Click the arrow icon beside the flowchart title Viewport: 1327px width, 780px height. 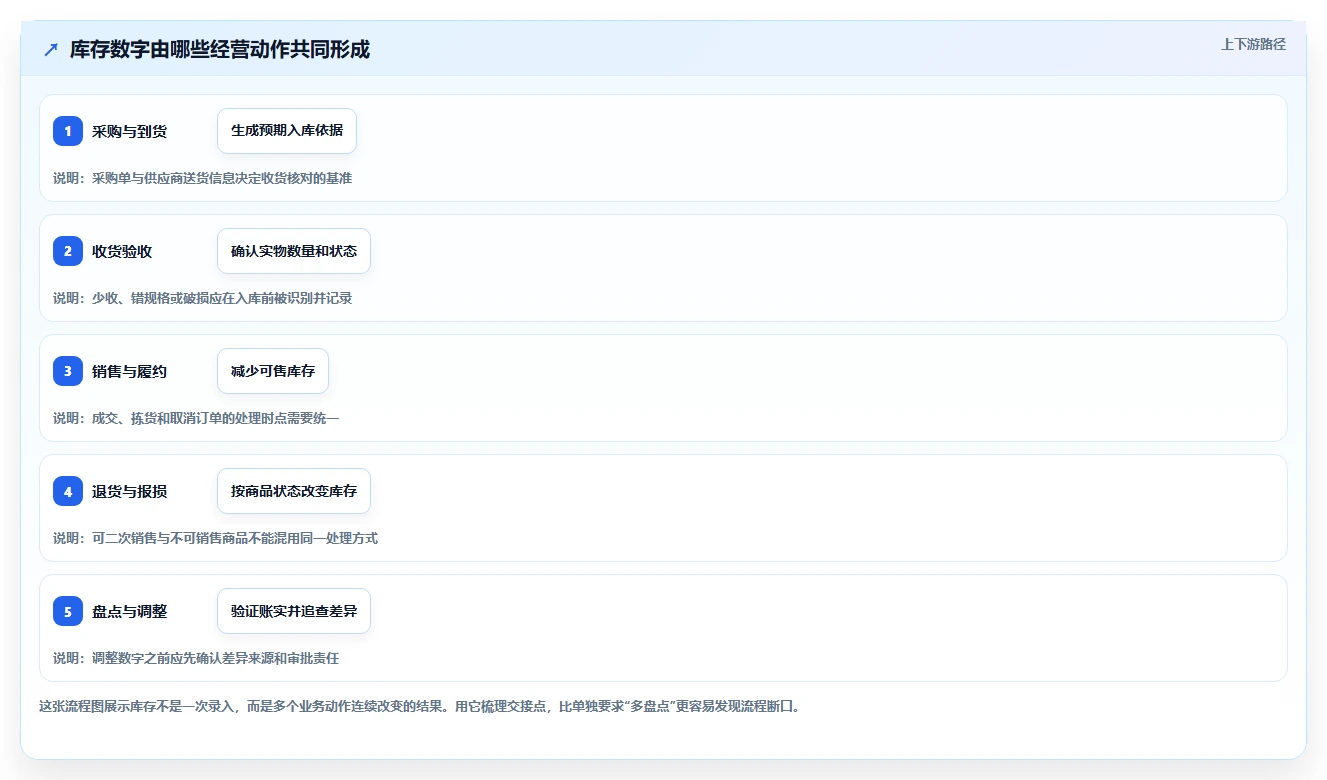pos(51,50)
